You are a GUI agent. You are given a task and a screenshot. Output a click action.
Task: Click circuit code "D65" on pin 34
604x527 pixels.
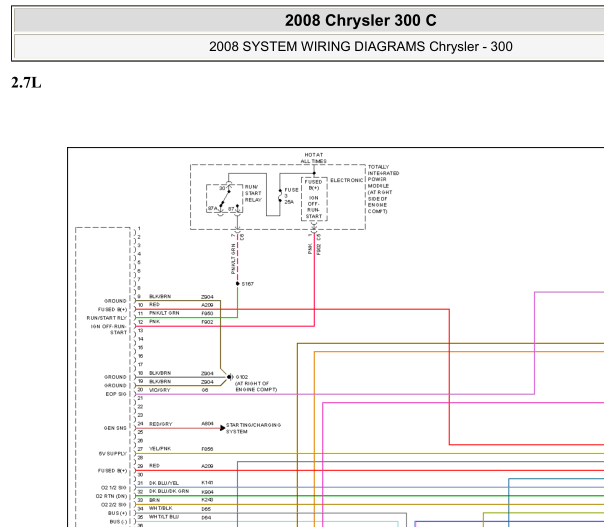pyautogui.click(x=206, y=509)
